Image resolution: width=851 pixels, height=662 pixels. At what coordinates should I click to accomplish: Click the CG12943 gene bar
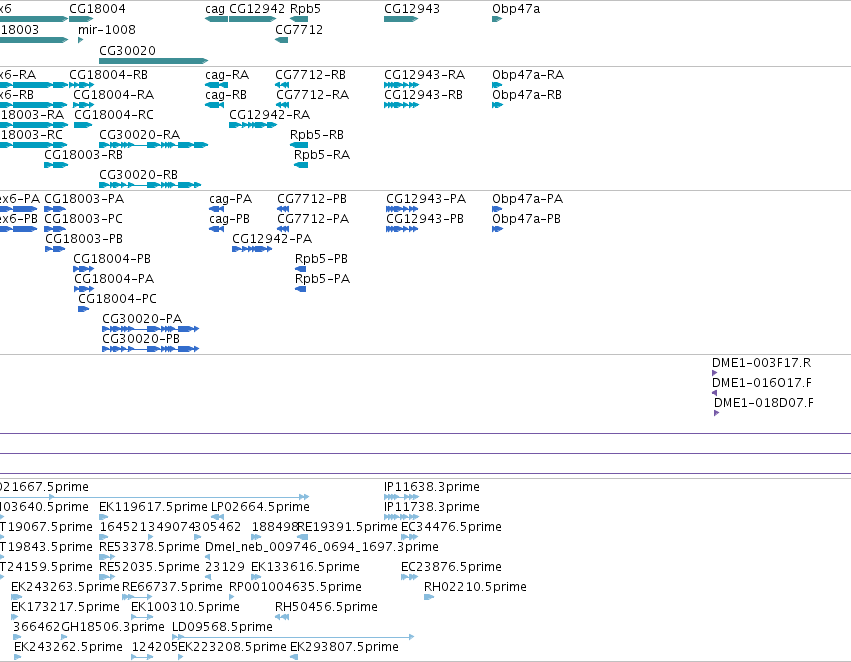(x=401, y=19)
